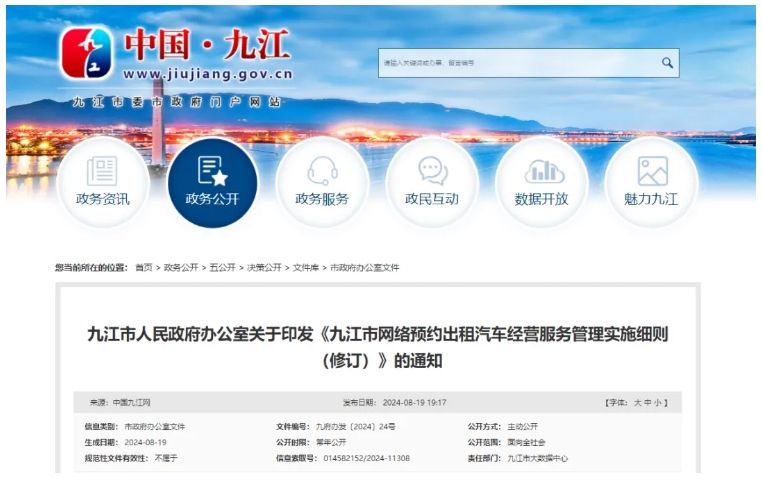The width and height of the screenshot is (762, 491).
Task: Open the 政务公开 circle
Action: [x=212, y=183]
